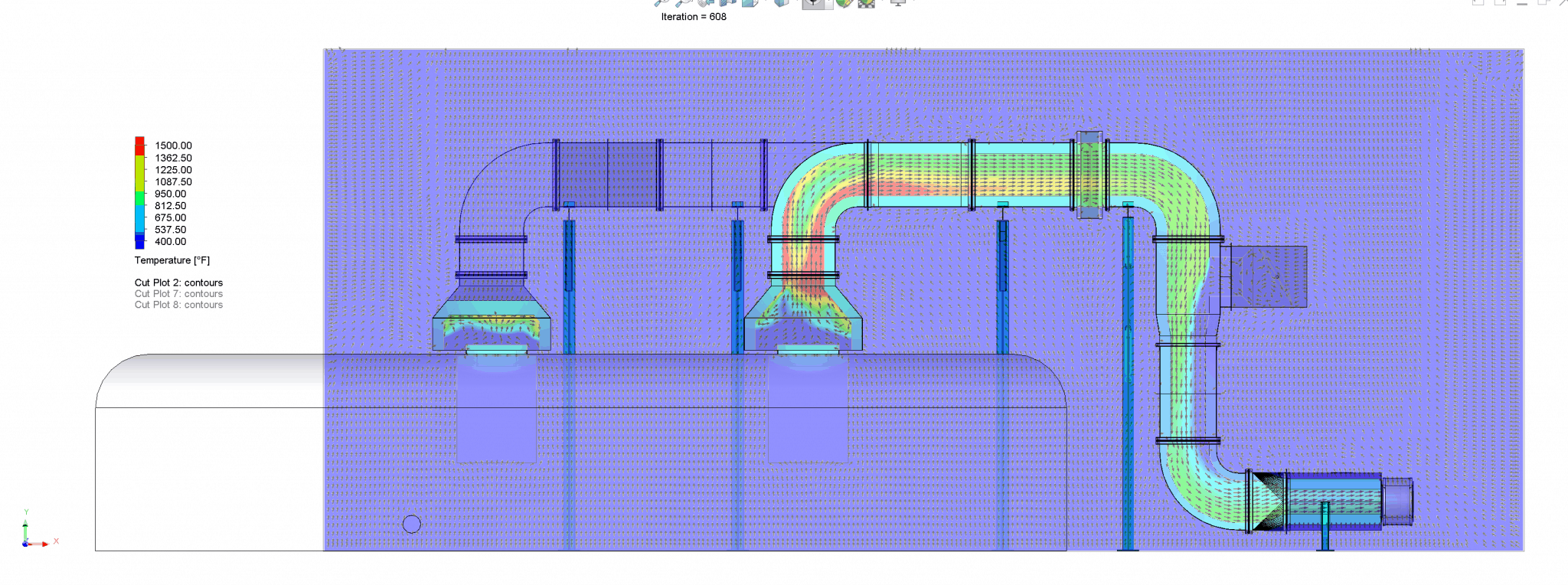The width and height of the screenshot is (1568, 585).
Task: Click the green middle segment of legend bar
Action: (x=139, y=198)
